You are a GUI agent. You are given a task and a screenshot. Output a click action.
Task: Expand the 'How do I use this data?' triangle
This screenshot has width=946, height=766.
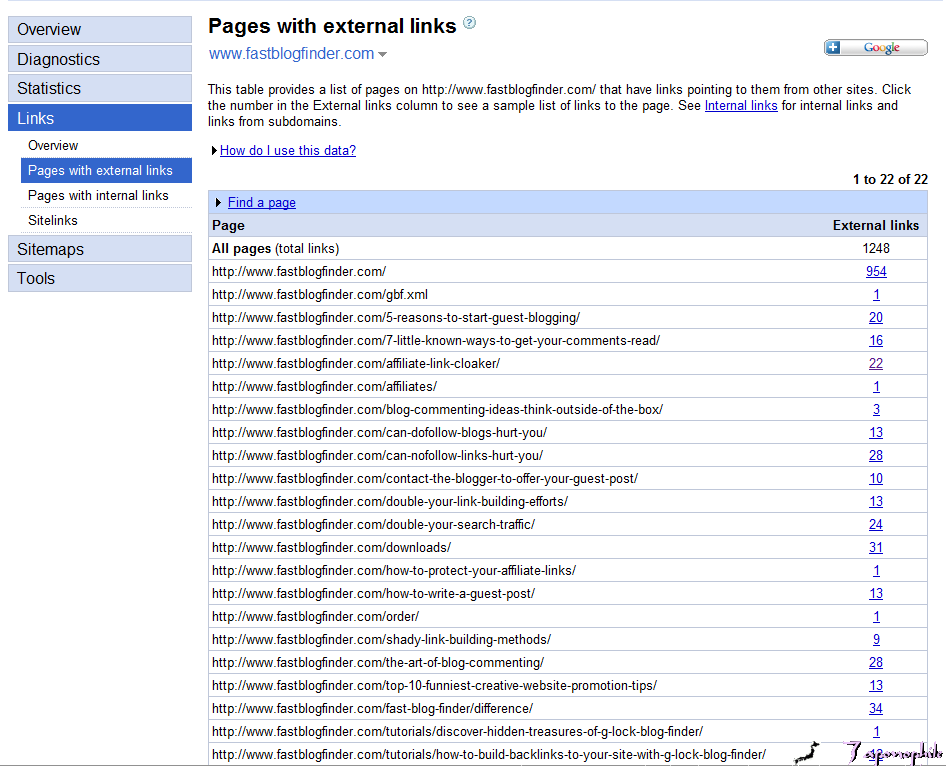pyautogui.click(x=214, y=150)
